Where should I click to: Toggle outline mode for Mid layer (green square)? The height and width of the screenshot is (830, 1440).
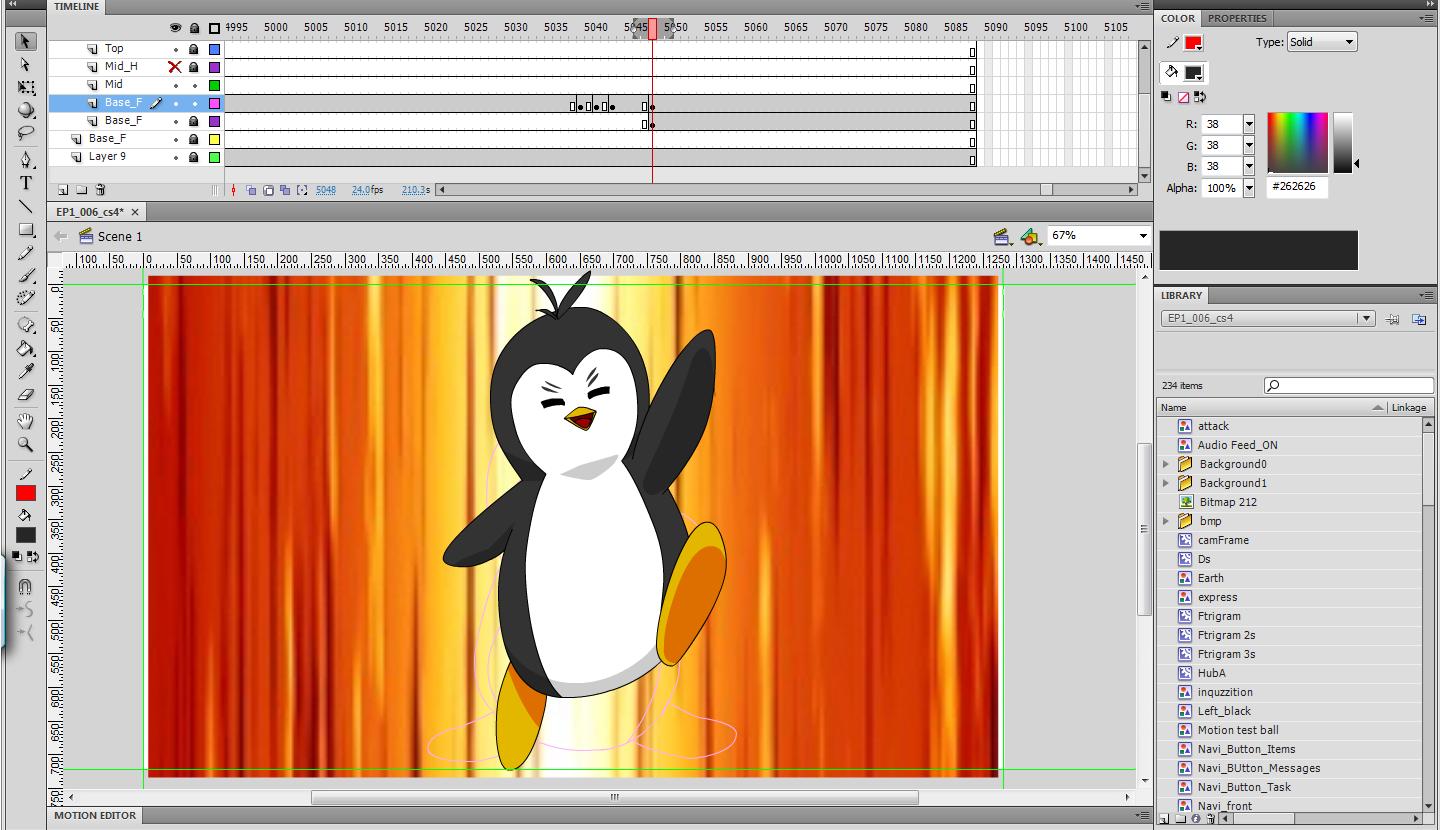214,85
